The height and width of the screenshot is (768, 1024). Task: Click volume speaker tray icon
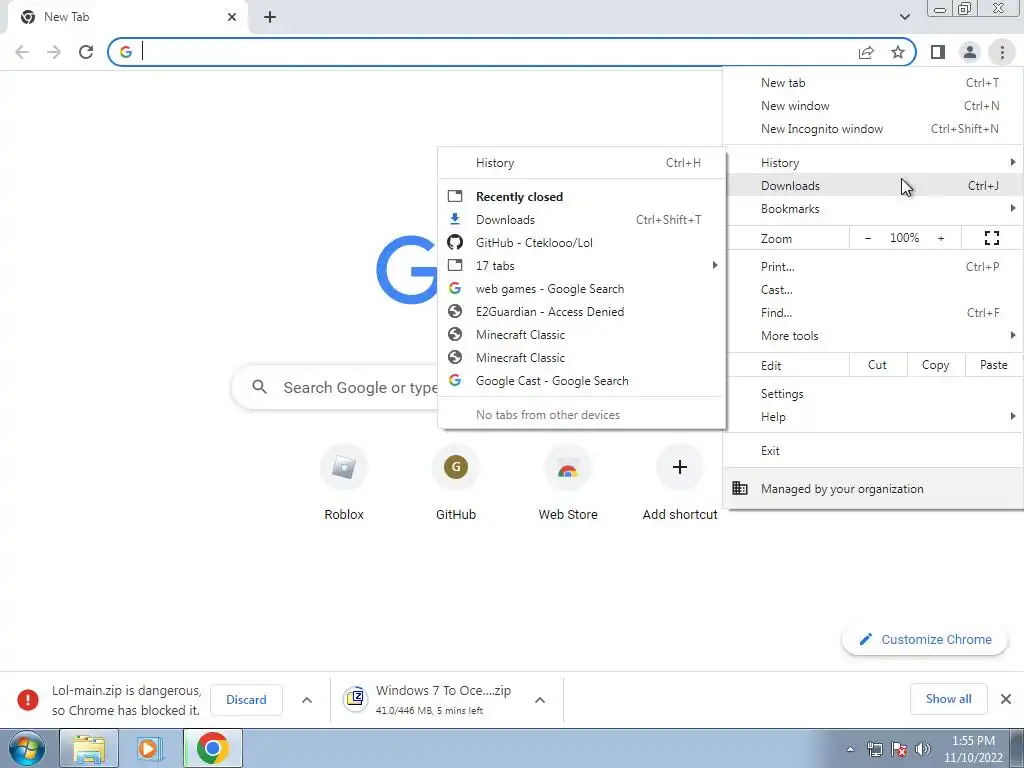tap(923, 749)
